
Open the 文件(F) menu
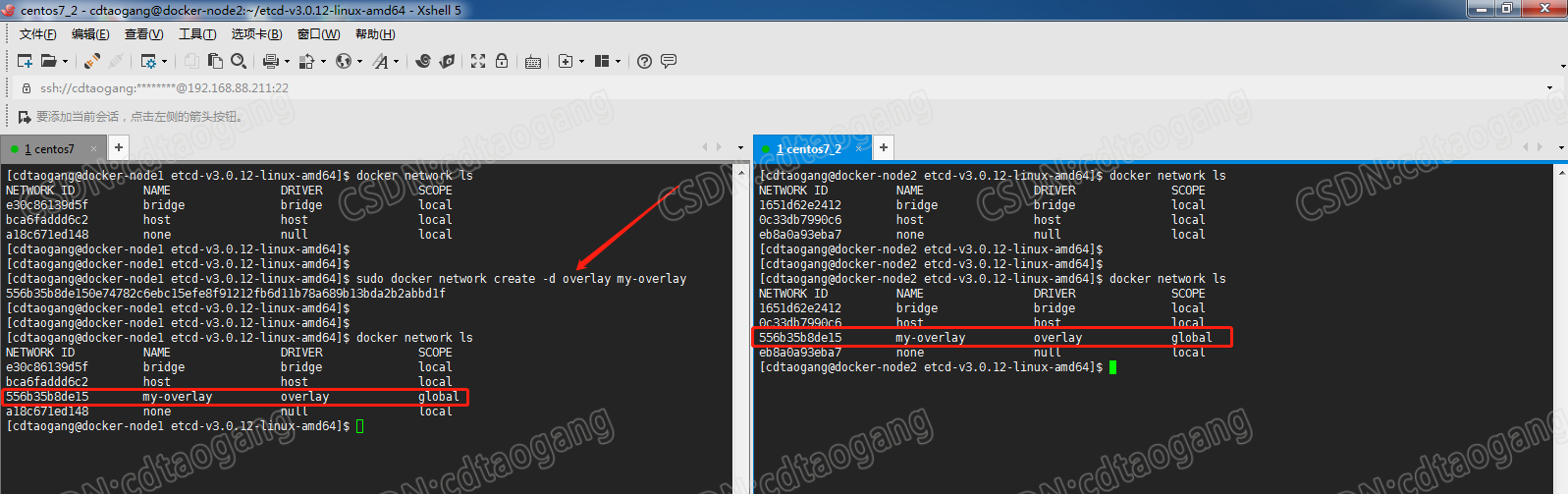tap(37, 34)
